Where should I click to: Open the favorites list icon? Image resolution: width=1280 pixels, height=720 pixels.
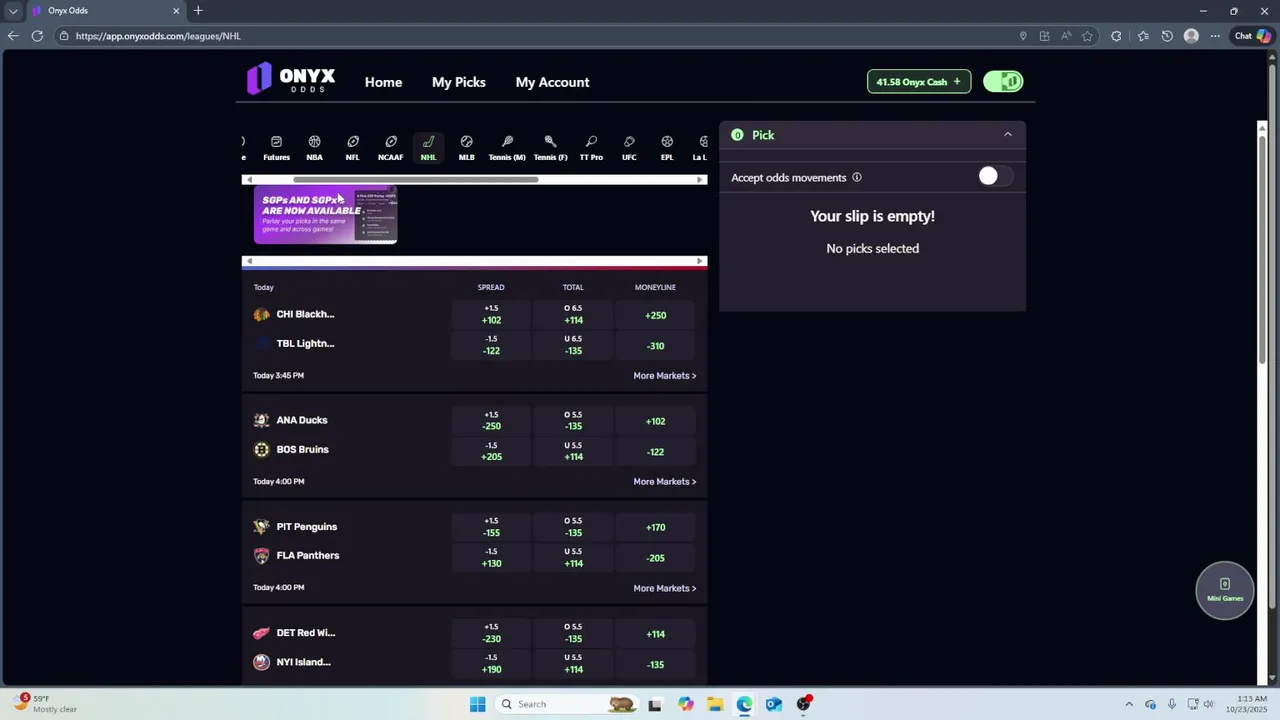(x=1143, y=36)
